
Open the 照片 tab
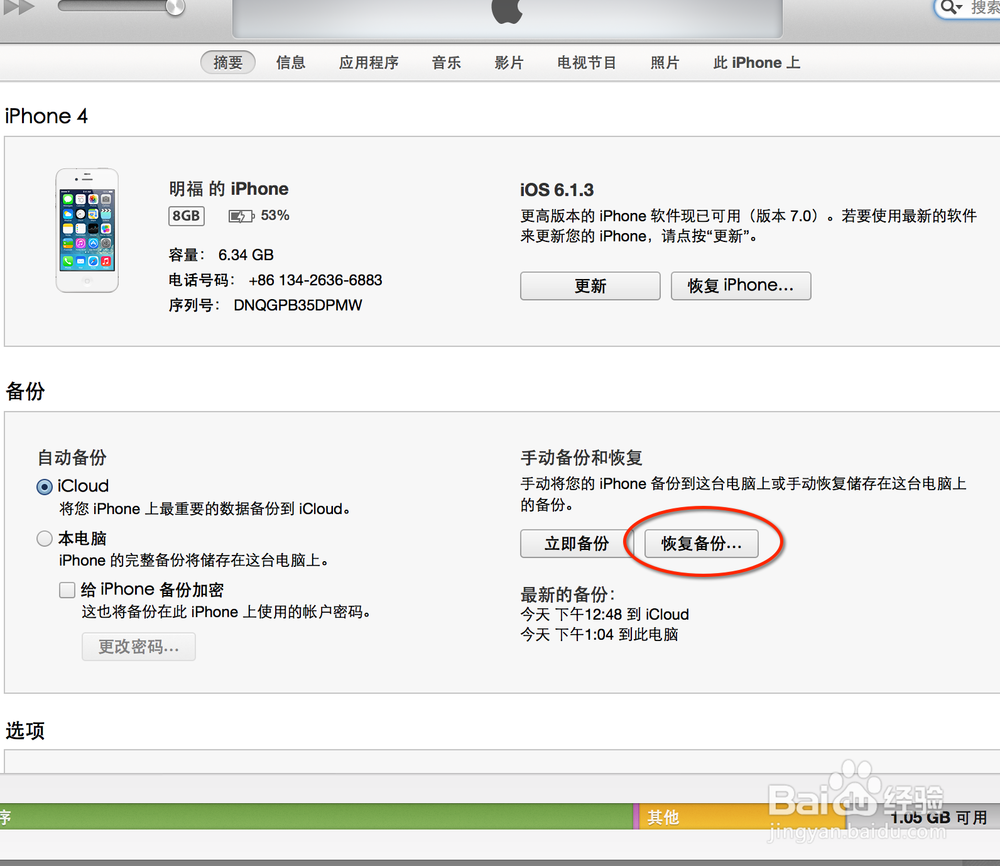(665, 62)
